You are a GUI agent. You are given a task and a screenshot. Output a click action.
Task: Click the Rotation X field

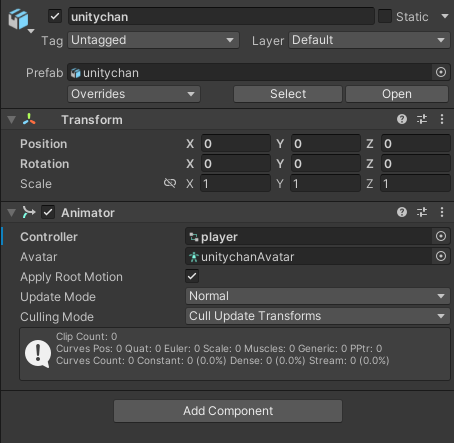236,164
